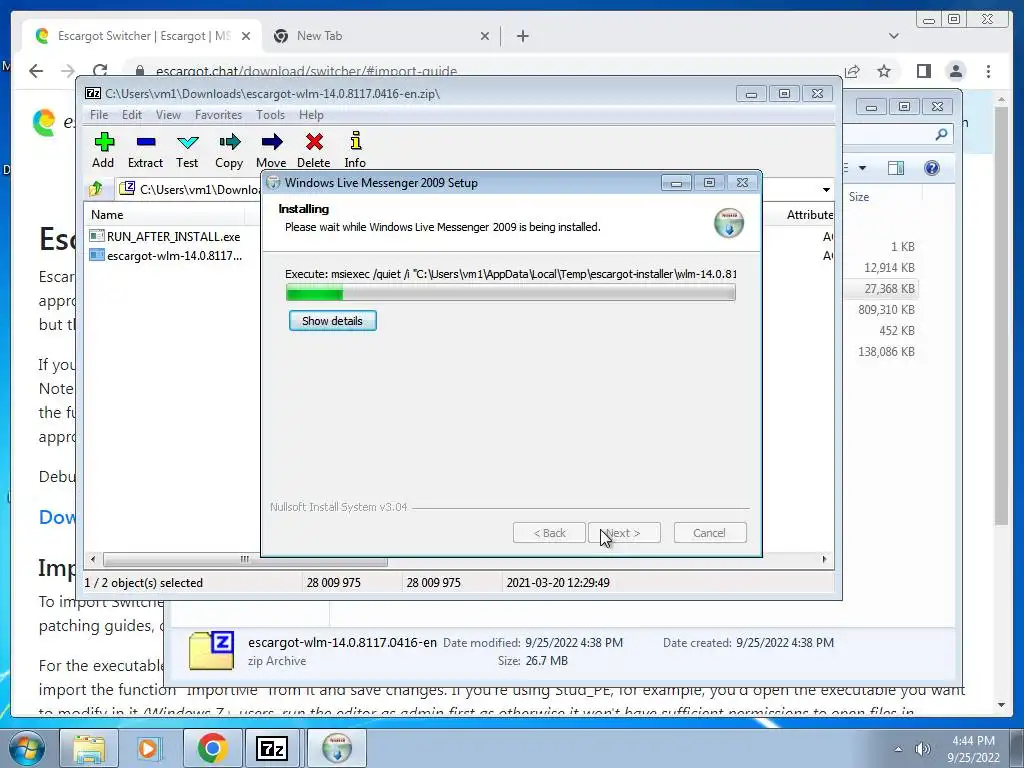Choose the Copy tool in 7-Zip
1024x768 pixels.
[x=229, y=150]
